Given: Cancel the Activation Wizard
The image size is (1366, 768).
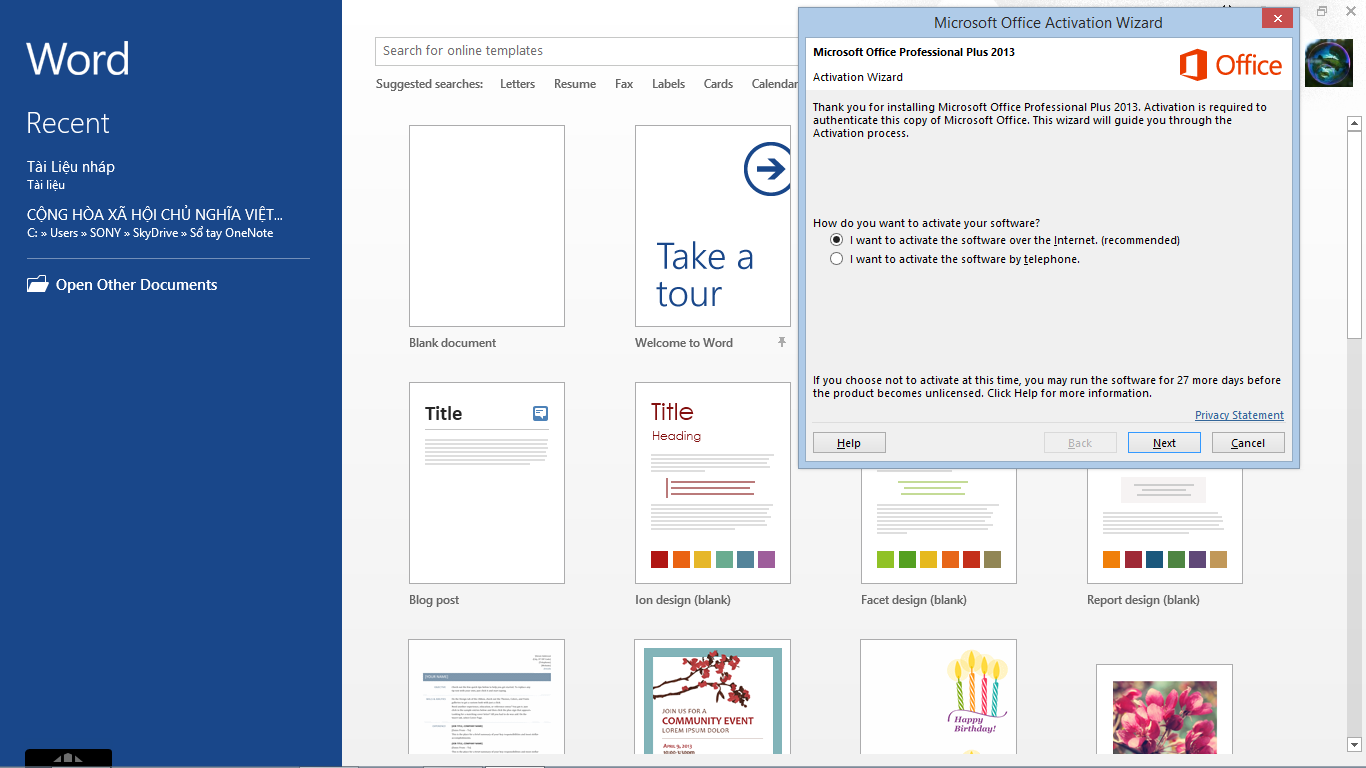Looking at the screenshot, I should pos(1248,443).
